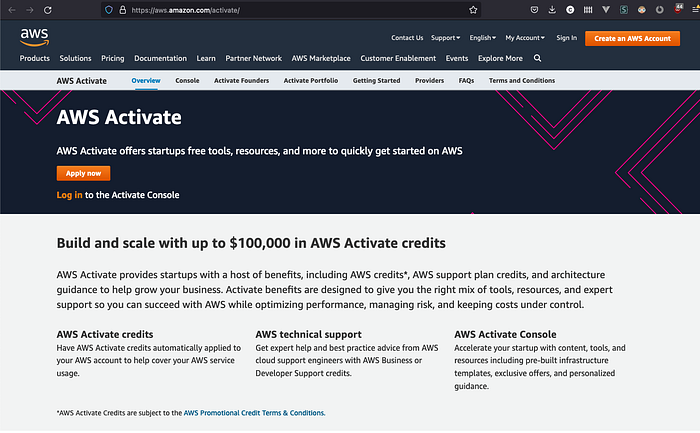Image resolution: width=700 pixels, height=433 pixels.
Task: Open site search magnifier icon
Action: coord(538,58)
